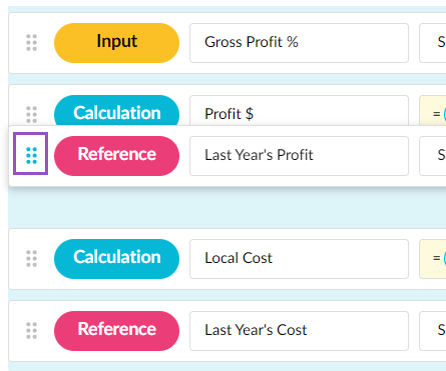
Task: Focus the Profit $ name field
Action: [x=299, y=111]
